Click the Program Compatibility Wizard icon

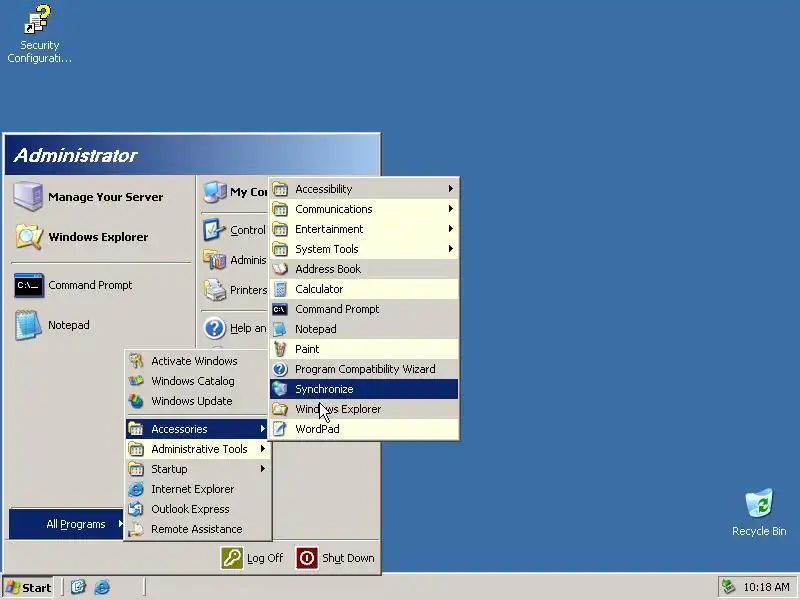pyautogui.click(x=280, y=369)
